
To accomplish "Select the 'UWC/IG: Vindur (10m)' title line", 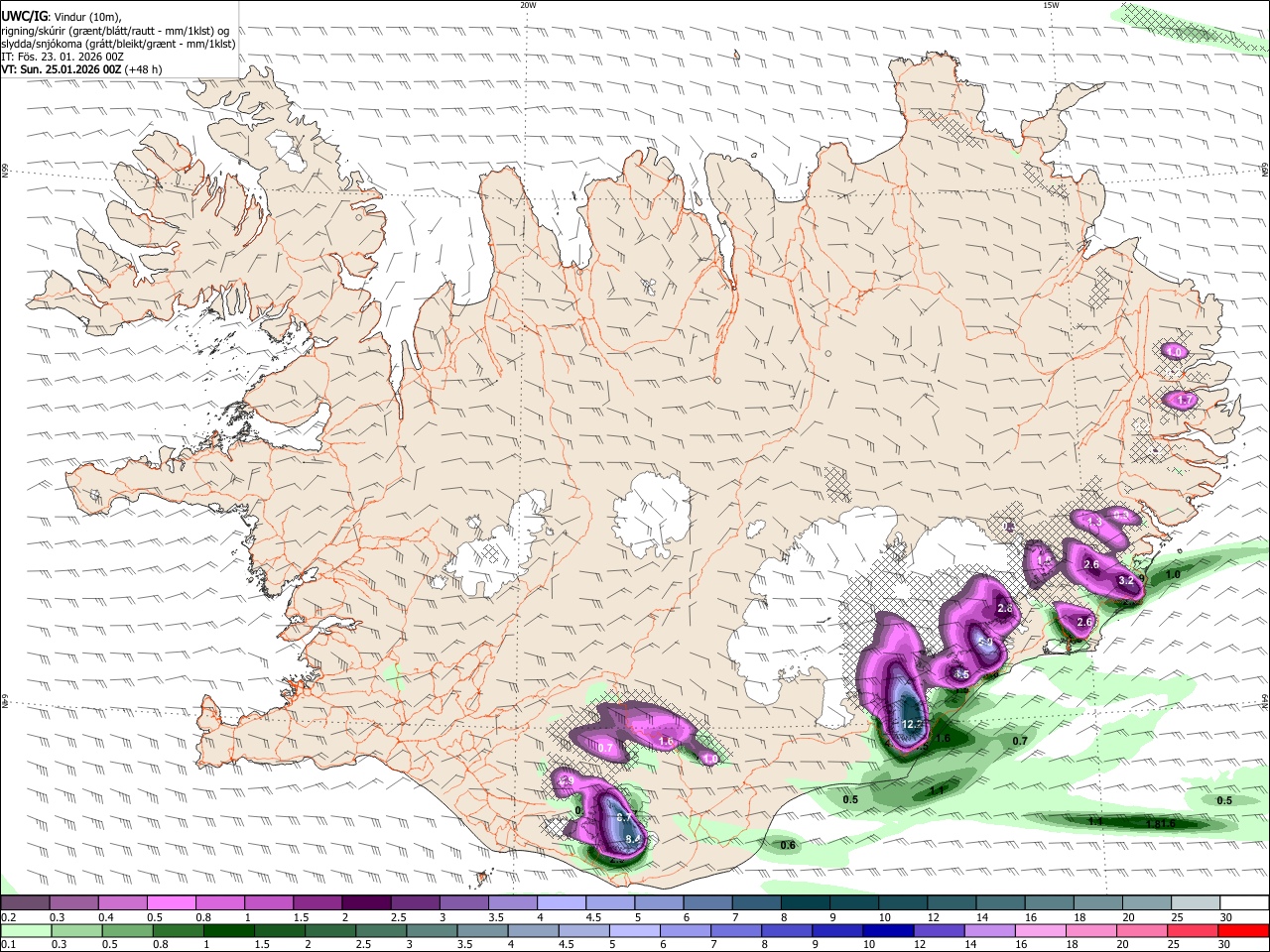I will (62, 17).
